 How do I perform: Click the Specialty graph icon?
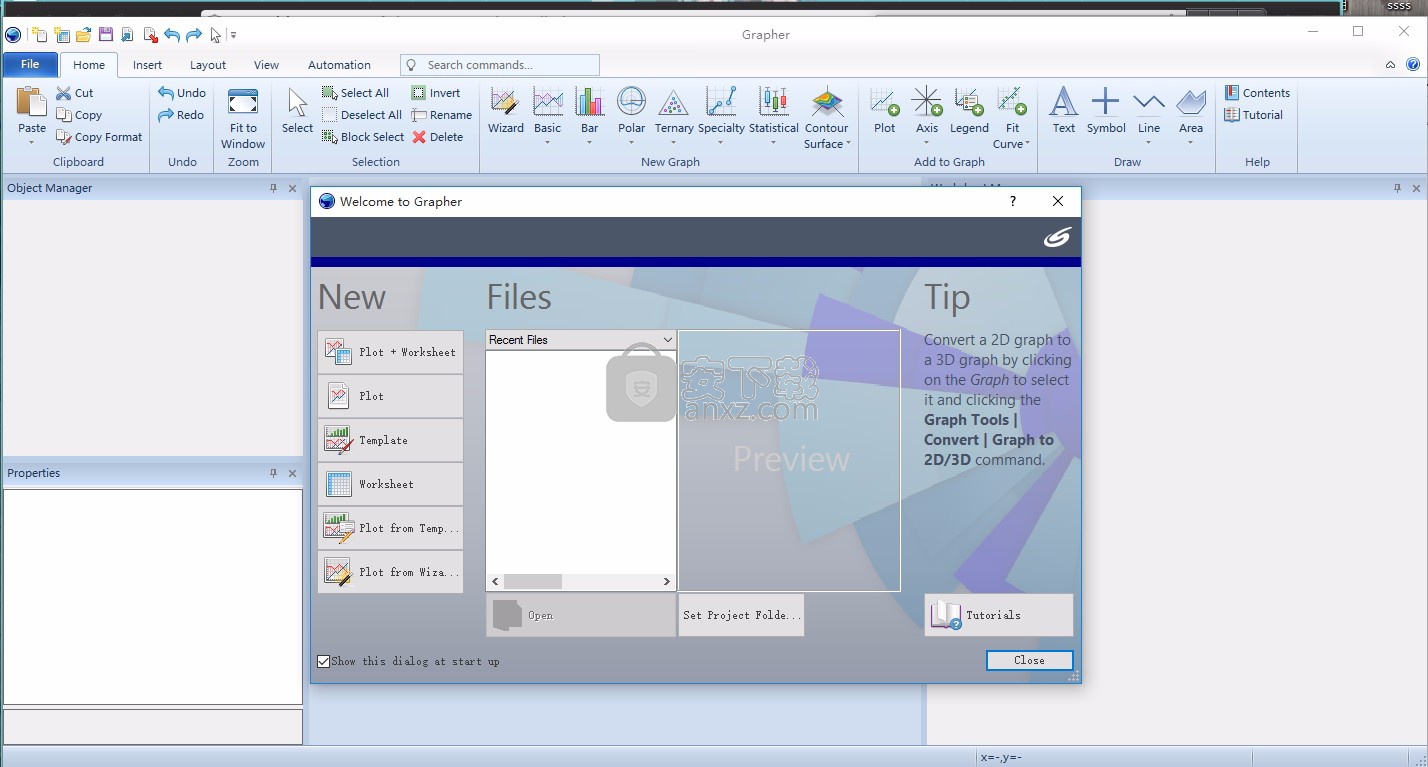pyautogui.click(x=721, y=102)
